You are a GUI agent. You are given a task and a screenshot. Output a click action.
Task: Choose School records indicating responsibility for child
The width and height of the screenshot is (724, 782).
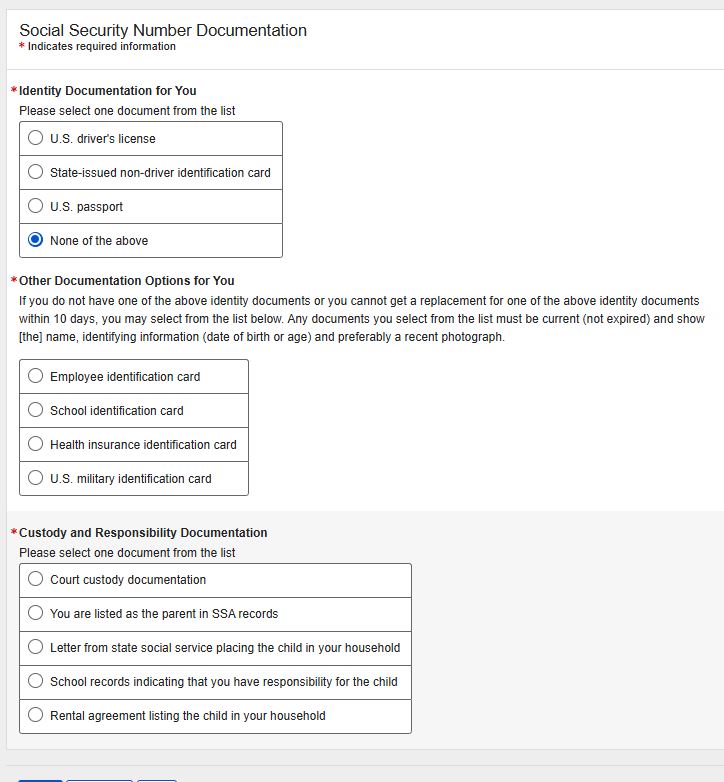click(x=36, y=682)
